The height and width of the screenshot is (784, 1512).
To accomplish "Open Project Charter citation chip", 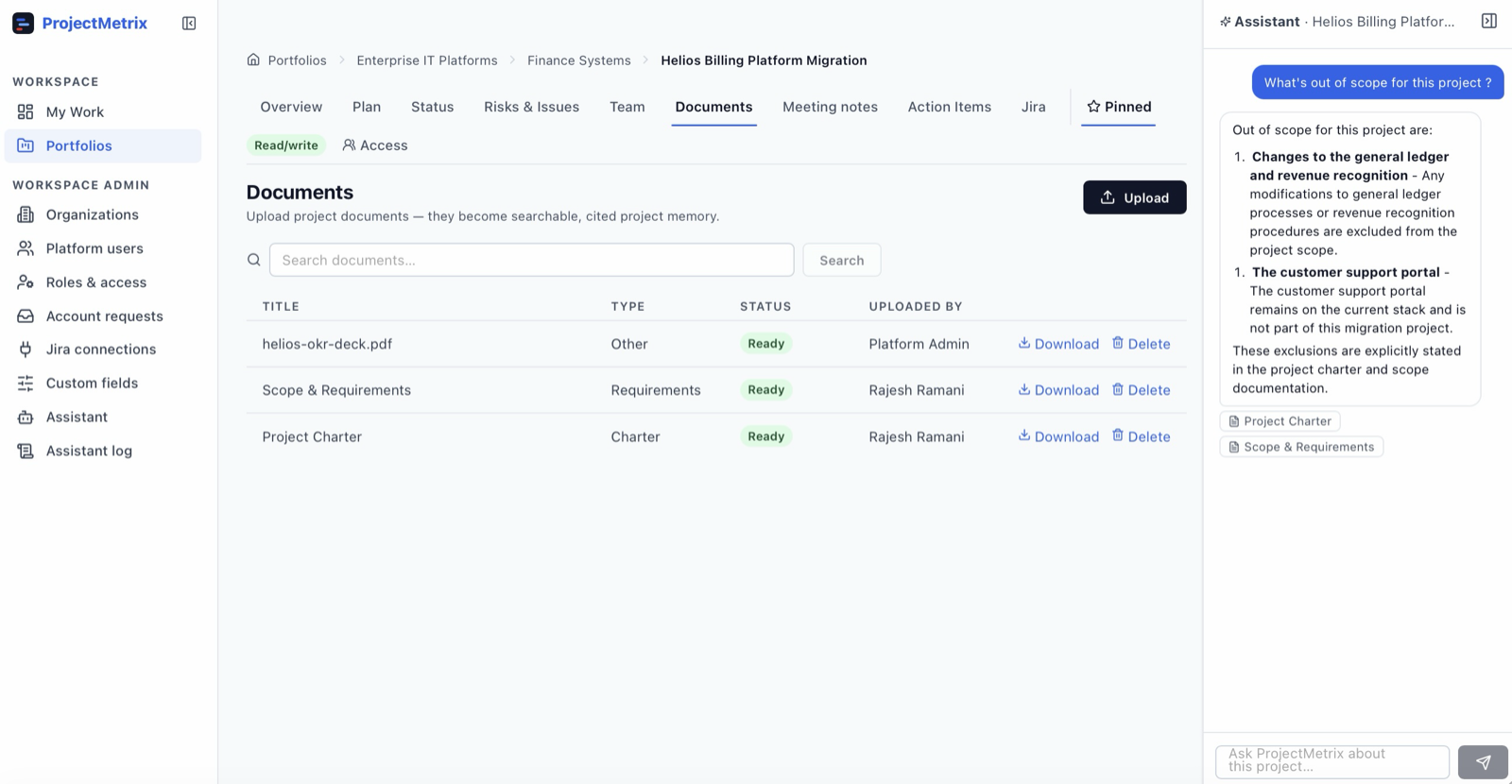I will pos(1280,421).
